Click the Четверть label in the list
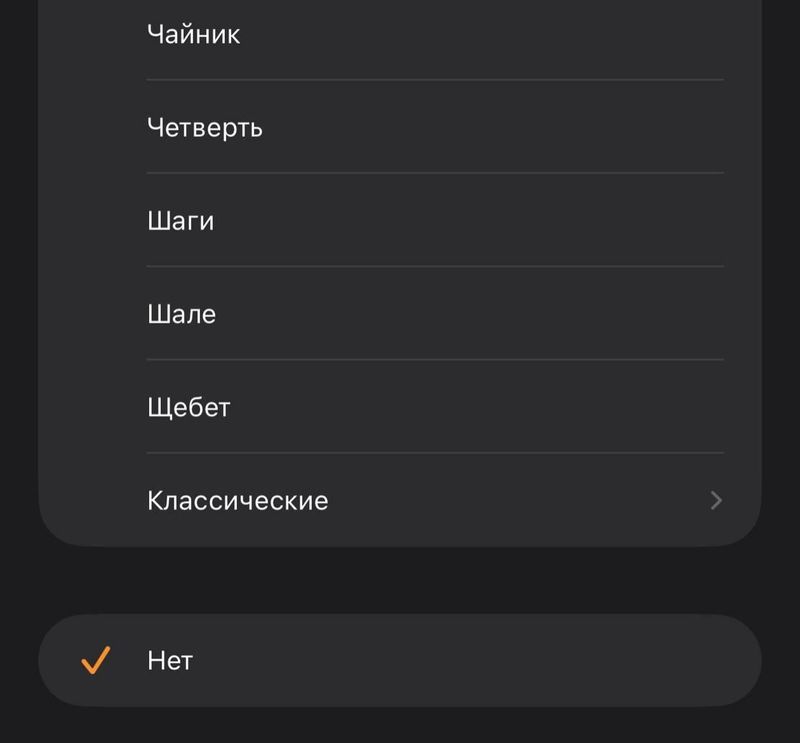The width and height of the screenshot is (800, 743). click(204, 128)
